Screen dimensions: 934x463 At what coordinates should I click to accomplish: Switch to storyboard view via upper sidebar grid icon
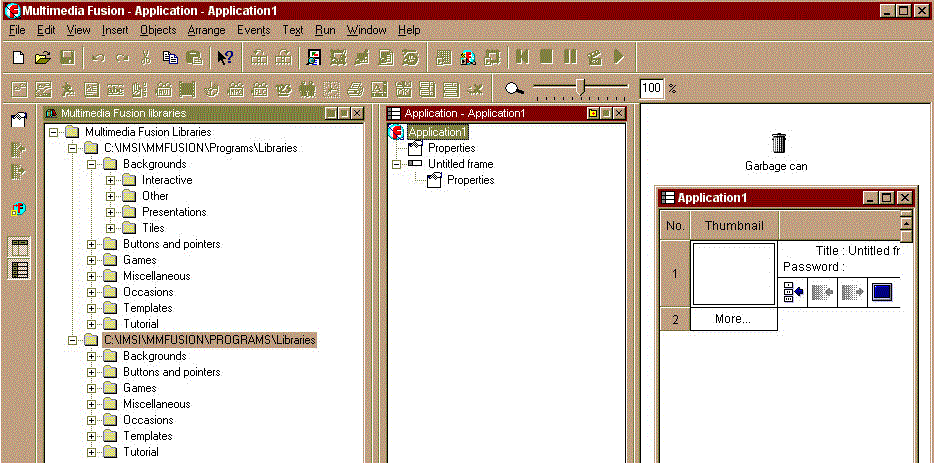click(20, 247)
